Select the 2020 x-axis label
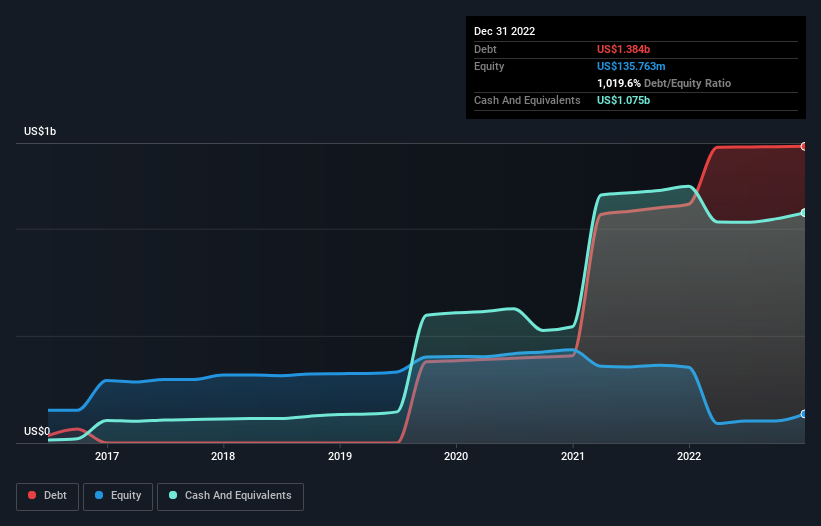This screenshot has width=821, height=526. pos(456,456)
